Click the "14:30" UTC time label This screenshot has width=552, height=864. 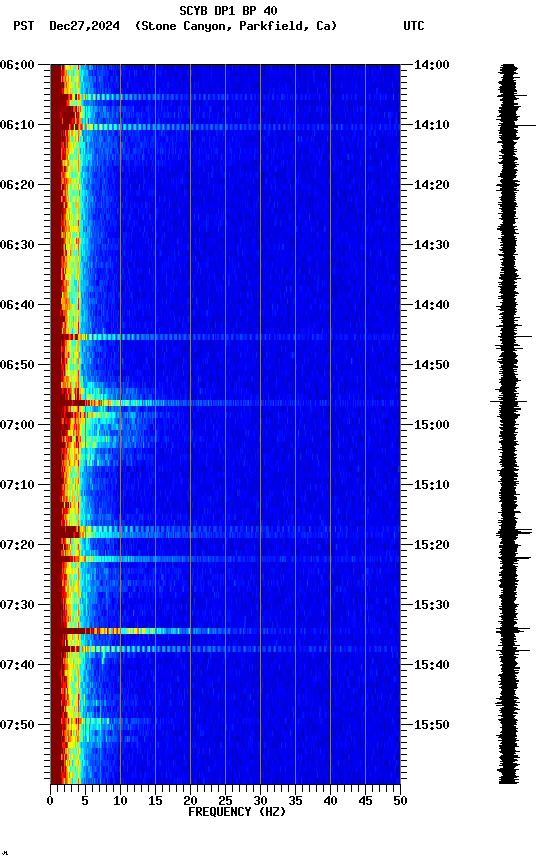point(432,245)
